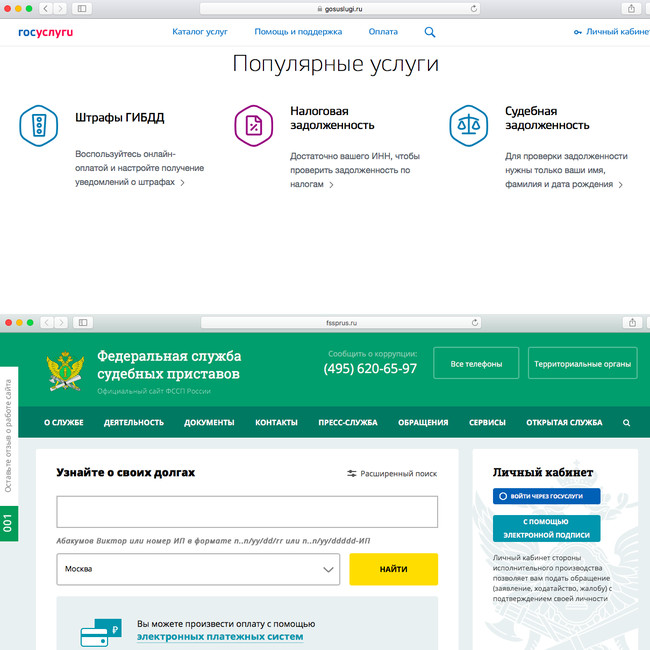
Task: Click the fssprus.ru address bar
Action: pyautogui.click(x=341, y=323)
